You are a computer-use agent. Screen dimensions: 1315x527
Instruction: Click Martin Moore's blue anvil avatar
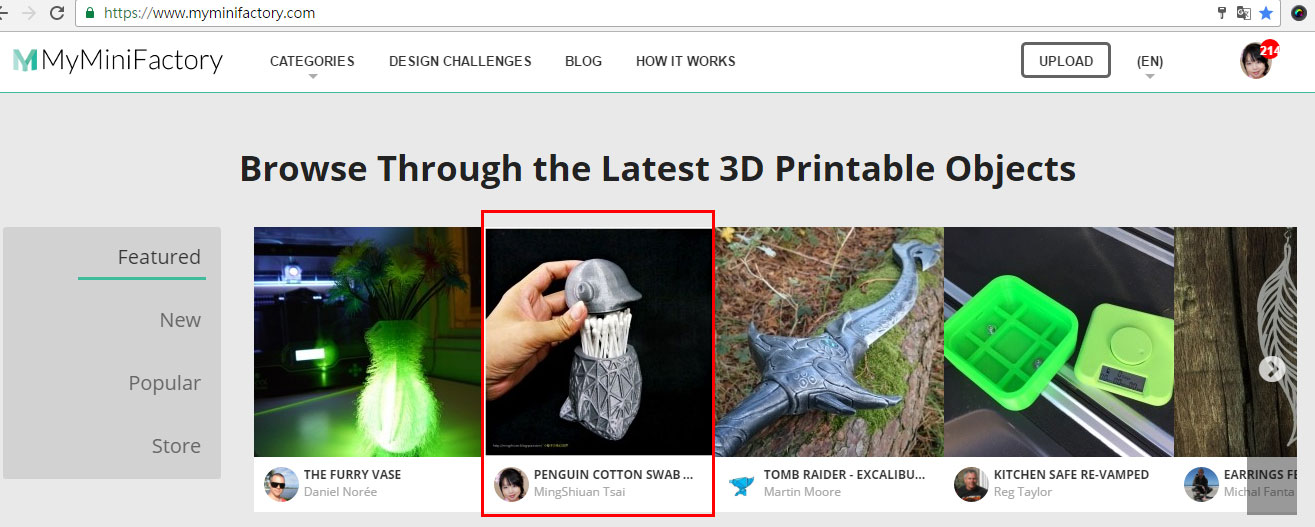[x=741, y=484]
